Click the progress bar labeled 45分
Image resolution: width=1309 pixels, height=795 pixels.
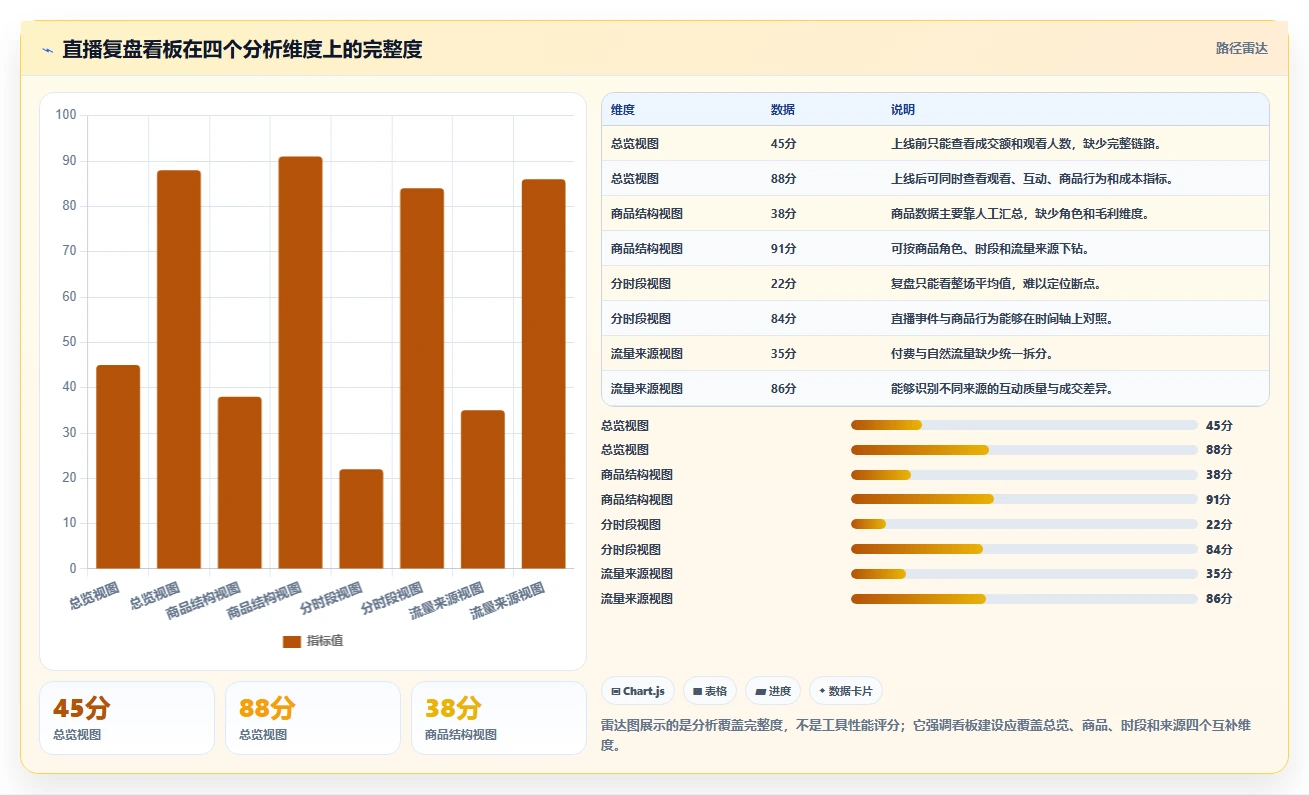(x=1024, y=425)
